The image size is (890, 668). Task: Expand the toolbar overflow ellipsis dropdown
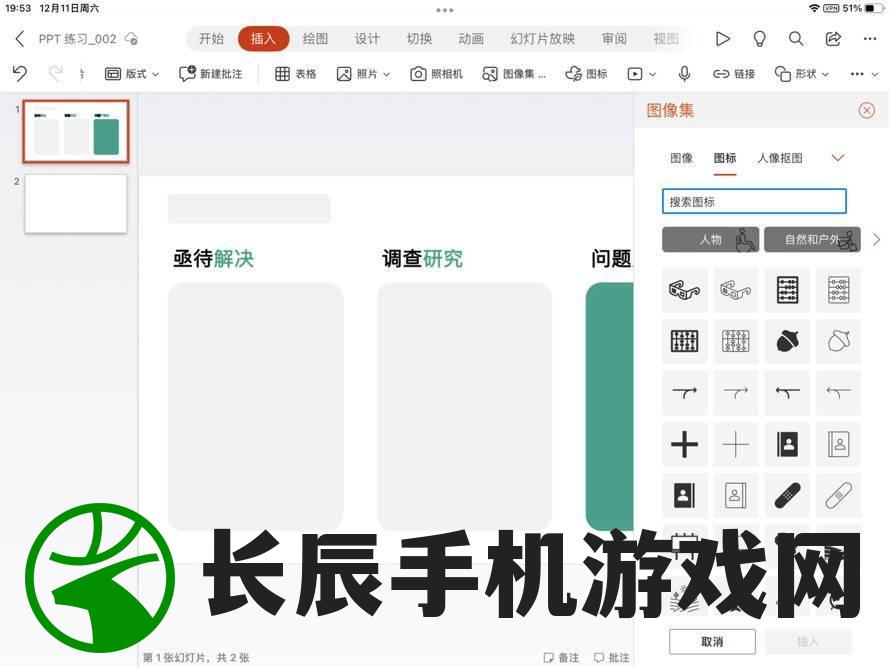(864, 74)
